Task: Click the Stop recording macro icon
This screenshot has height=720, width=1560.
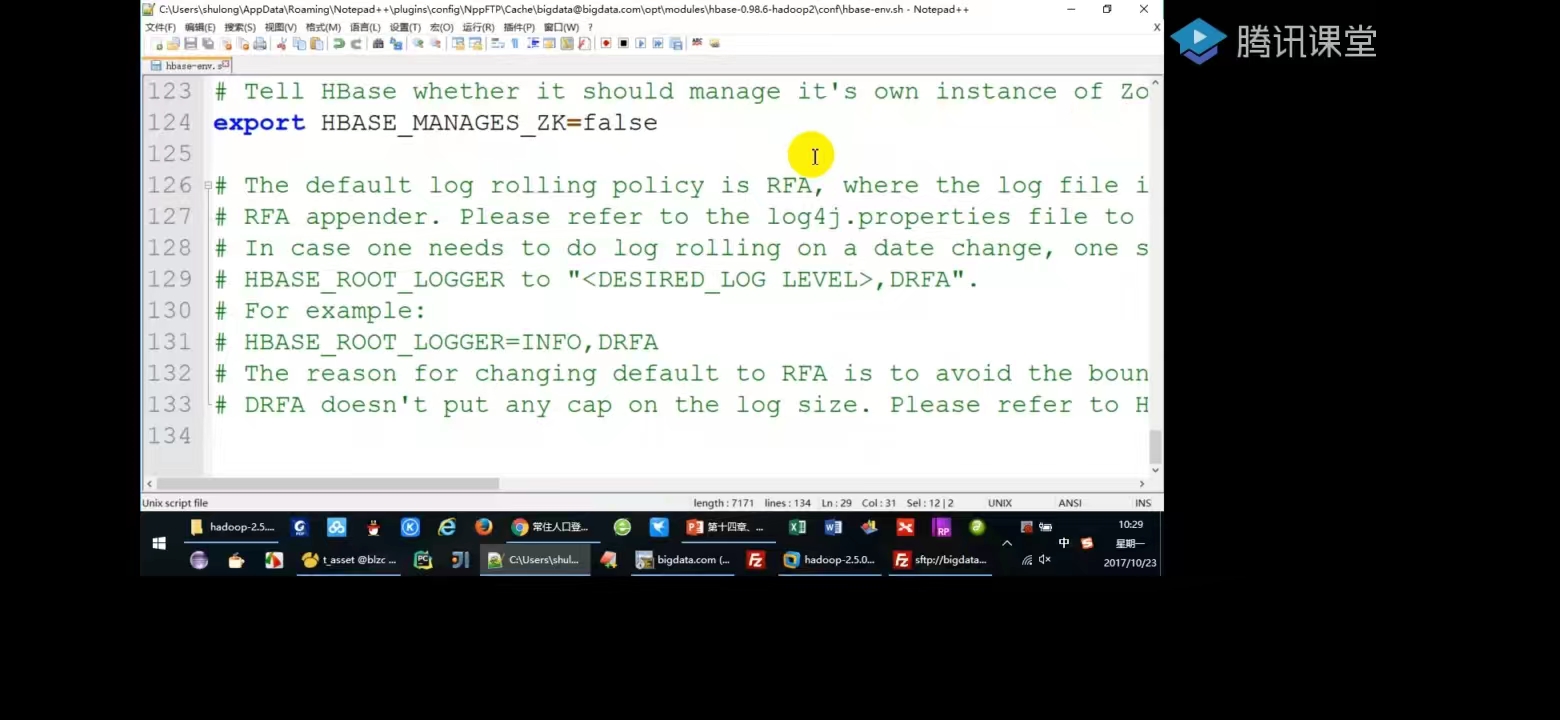Action: 623,43
